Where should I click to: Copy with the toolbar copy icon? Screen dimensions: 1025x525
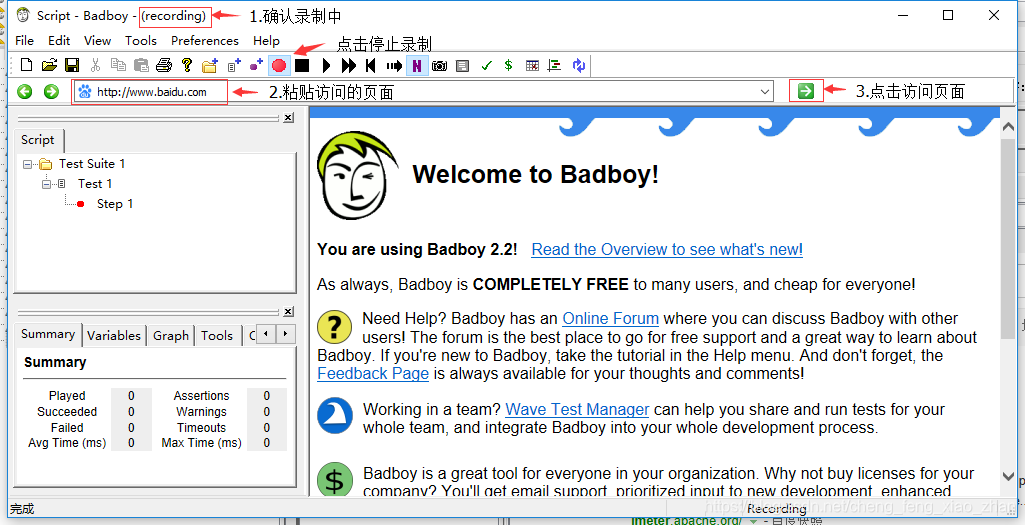(118, 65)
